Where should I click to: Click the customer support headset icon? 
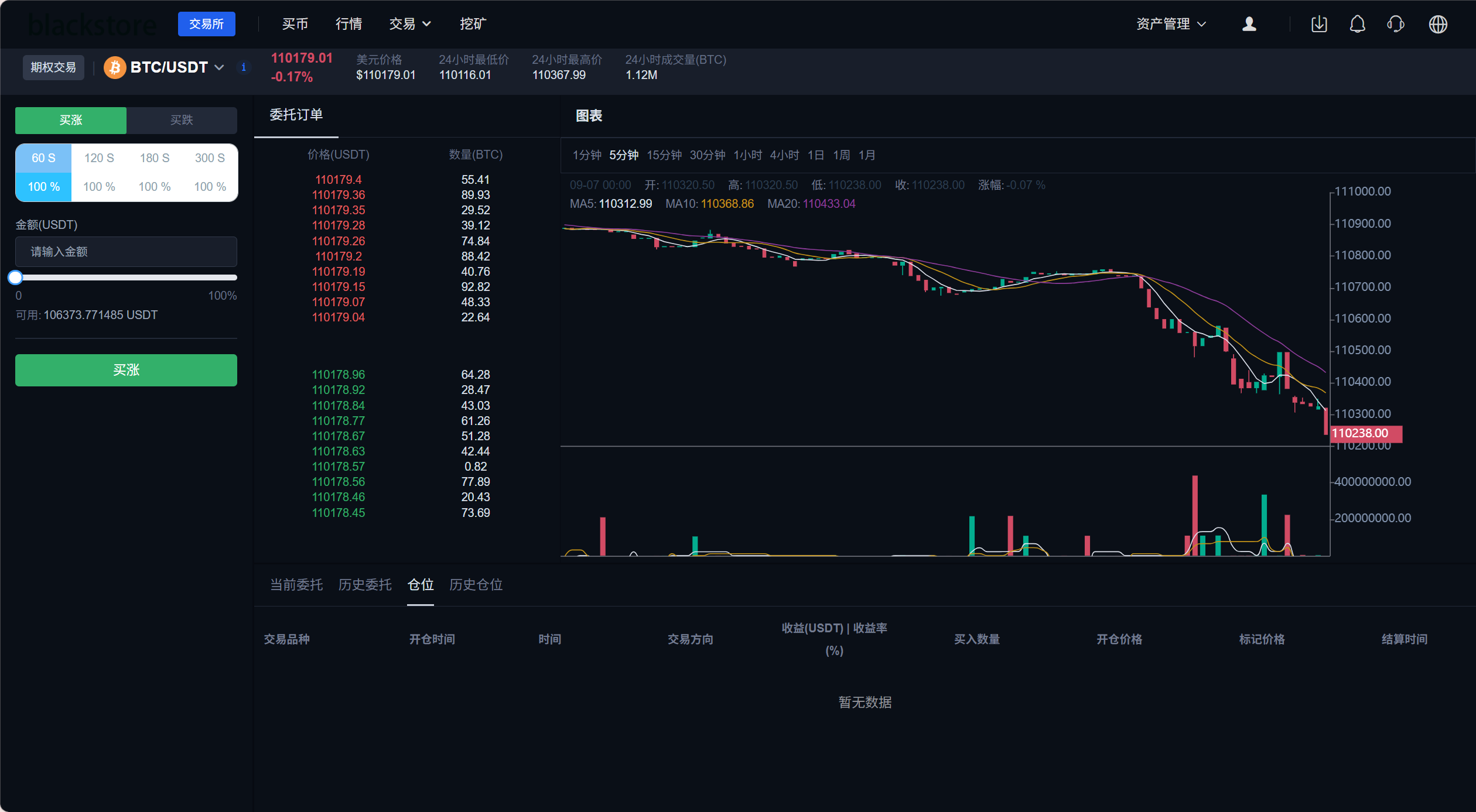[x=1396, y=24]
